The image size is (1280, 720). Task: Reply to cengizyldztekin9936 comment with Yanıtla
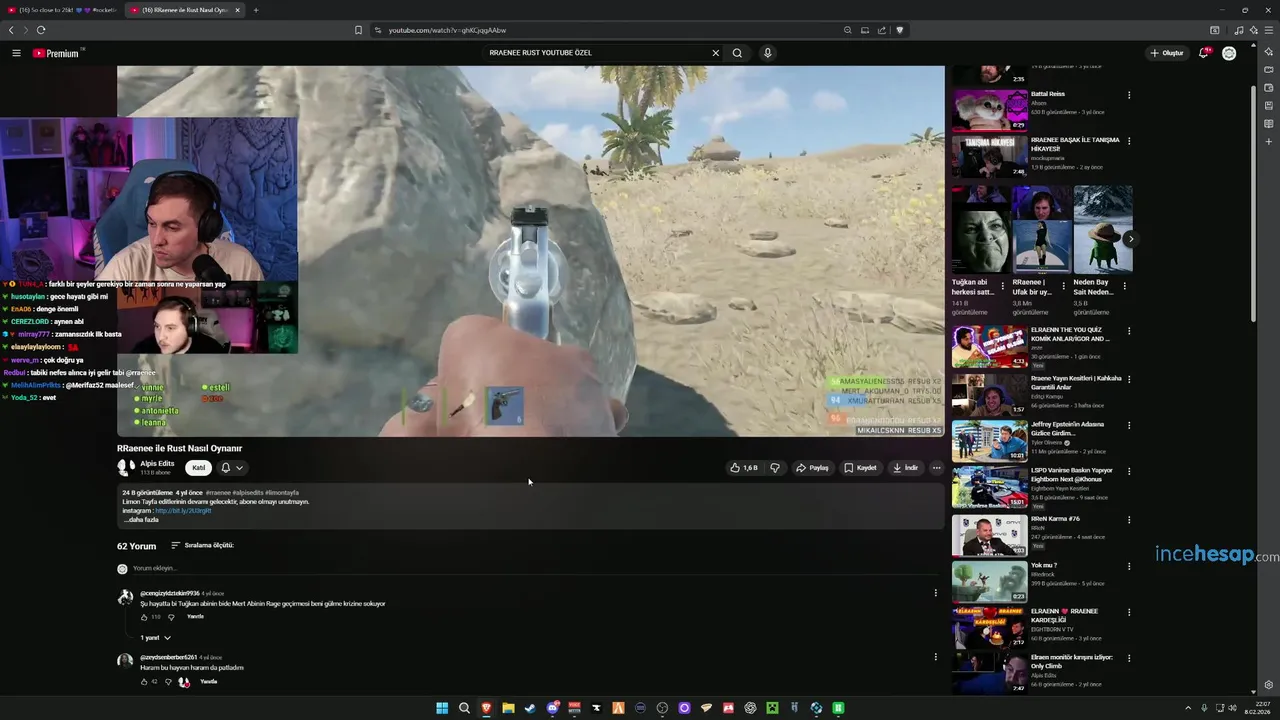195,617
